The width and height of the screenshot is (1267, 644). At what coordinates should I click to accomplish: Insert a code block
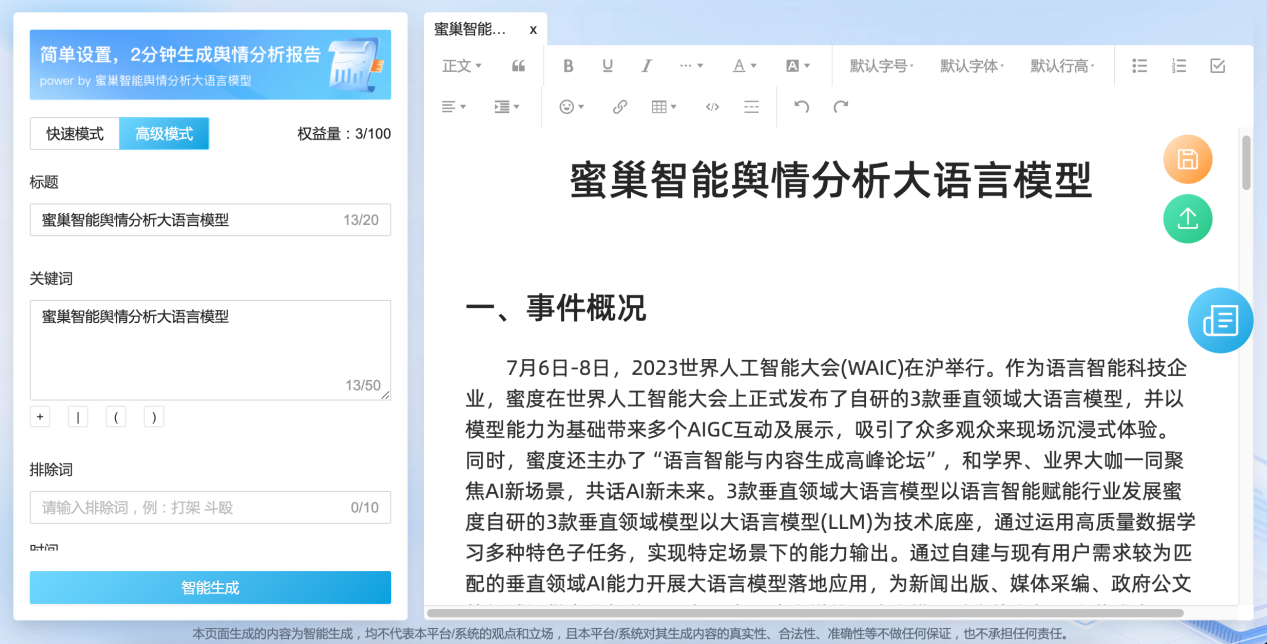[711, 107]
